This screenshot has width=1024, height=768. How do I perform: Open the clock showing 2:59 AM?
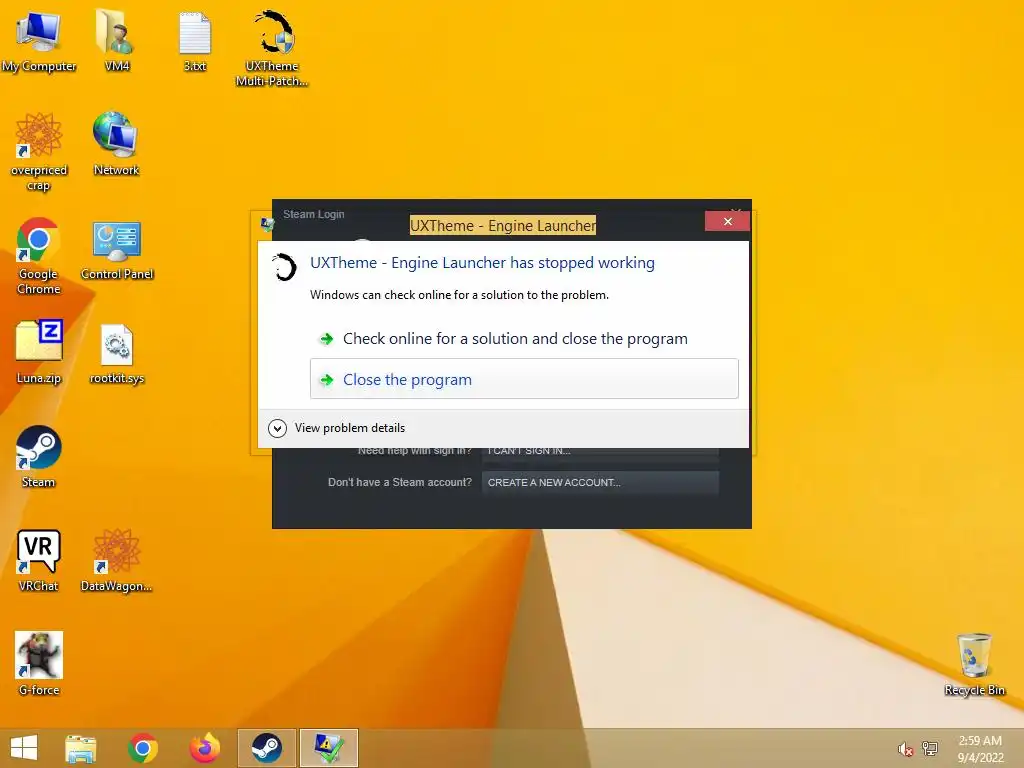980,749
